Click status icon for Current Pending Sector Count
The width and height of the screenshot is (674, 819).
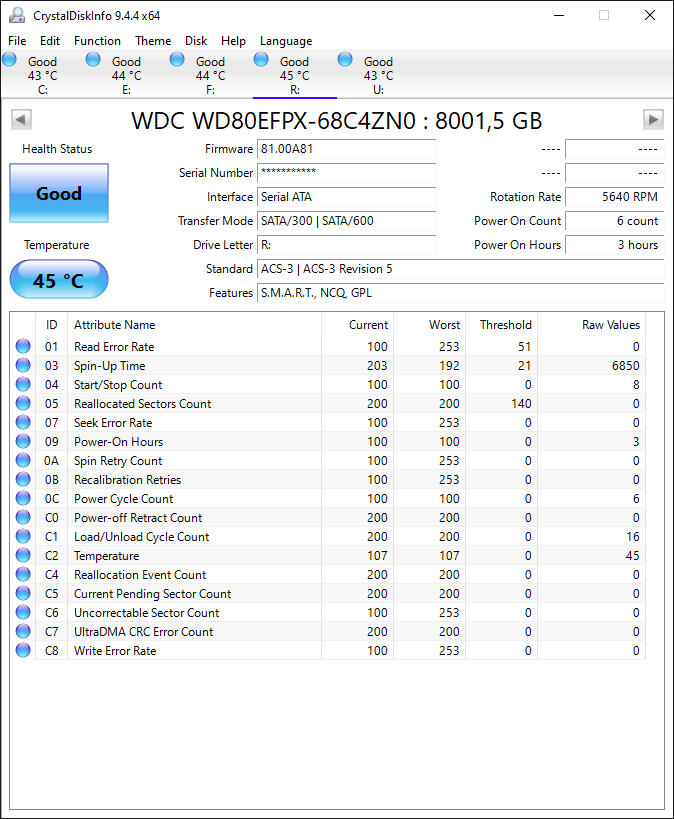(x=23, y=593)
